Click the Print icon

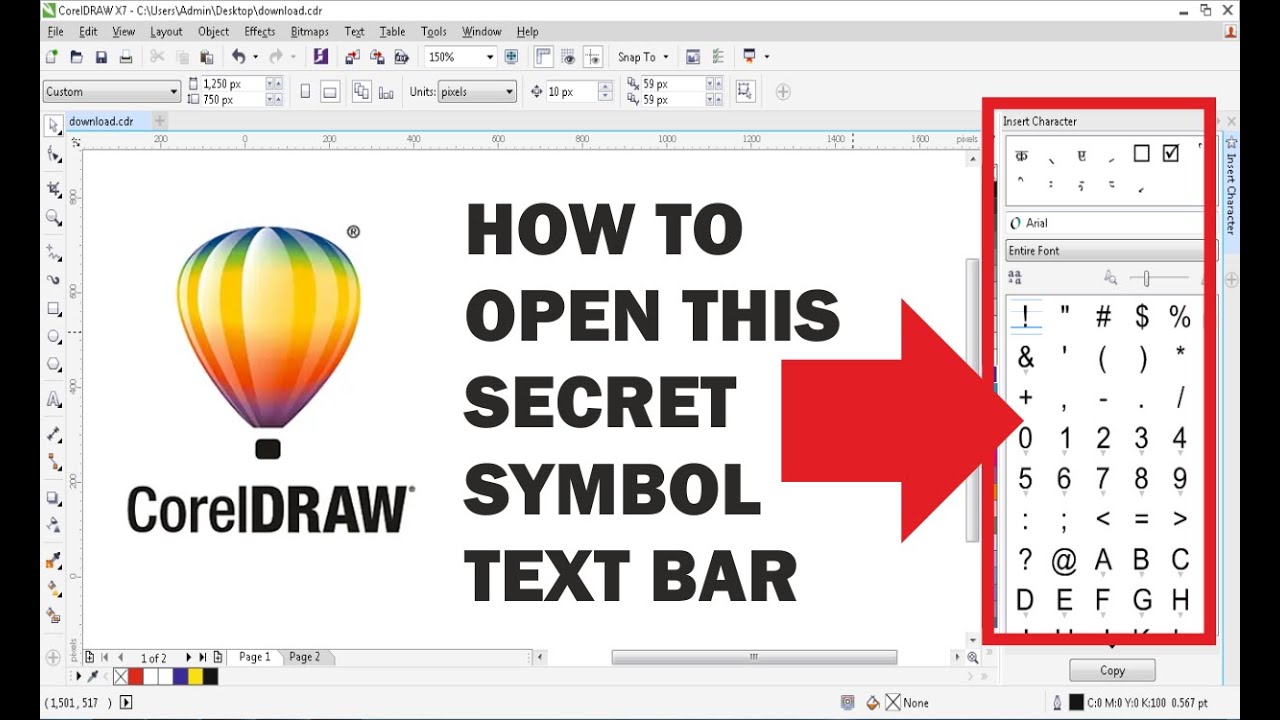126,57
